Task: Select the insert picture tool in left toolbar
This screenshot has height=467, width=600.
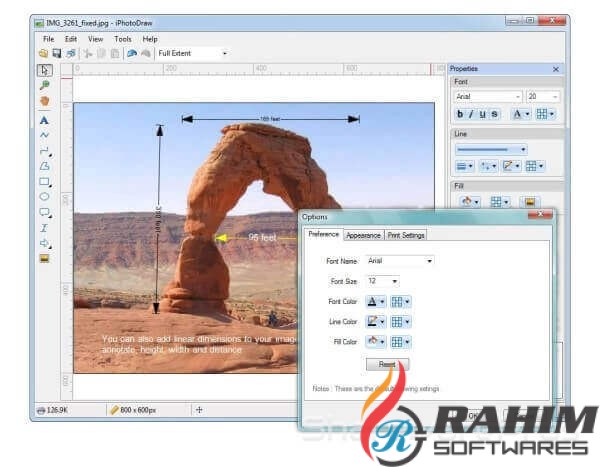Action: tap(45, 259)
